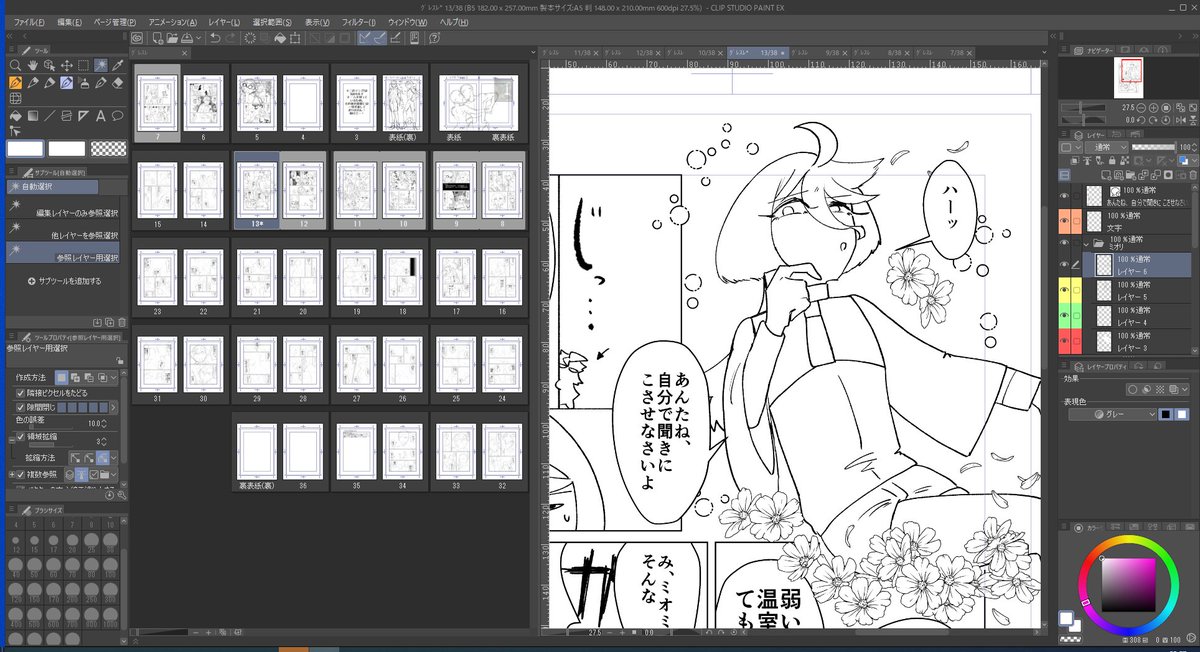This screenshot has height=652, width=1200.
Task: Select the Auto select magic wand tool
Action: [101, 65]
